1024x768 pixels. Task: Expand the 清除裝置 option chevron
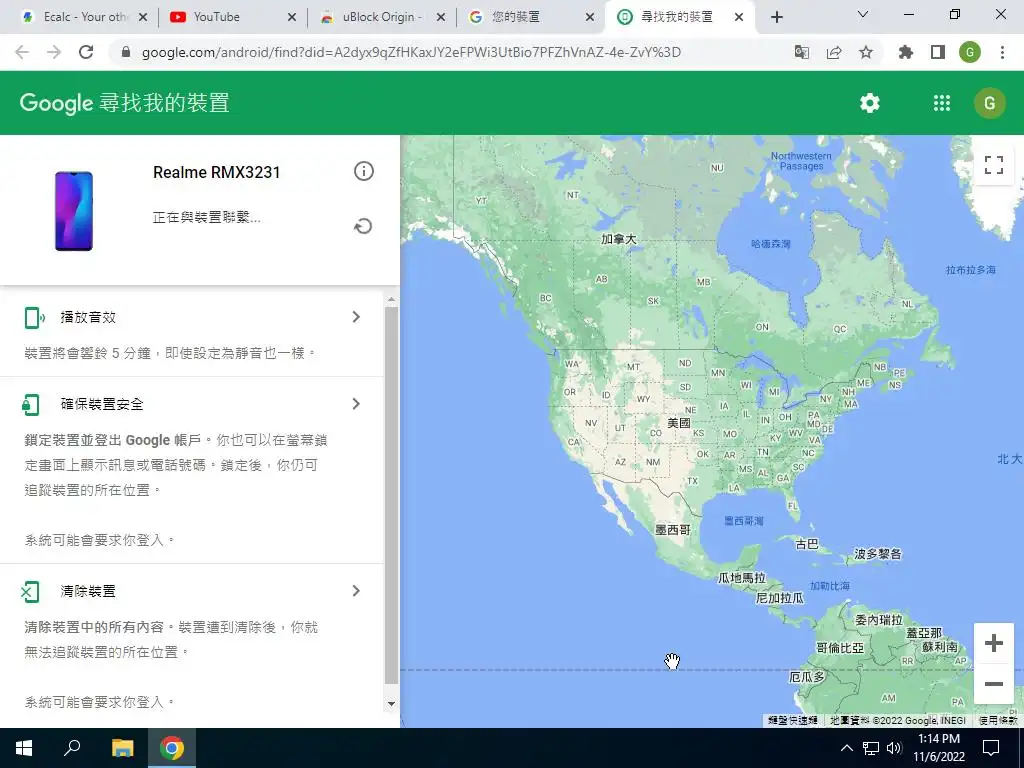[356, 591]
